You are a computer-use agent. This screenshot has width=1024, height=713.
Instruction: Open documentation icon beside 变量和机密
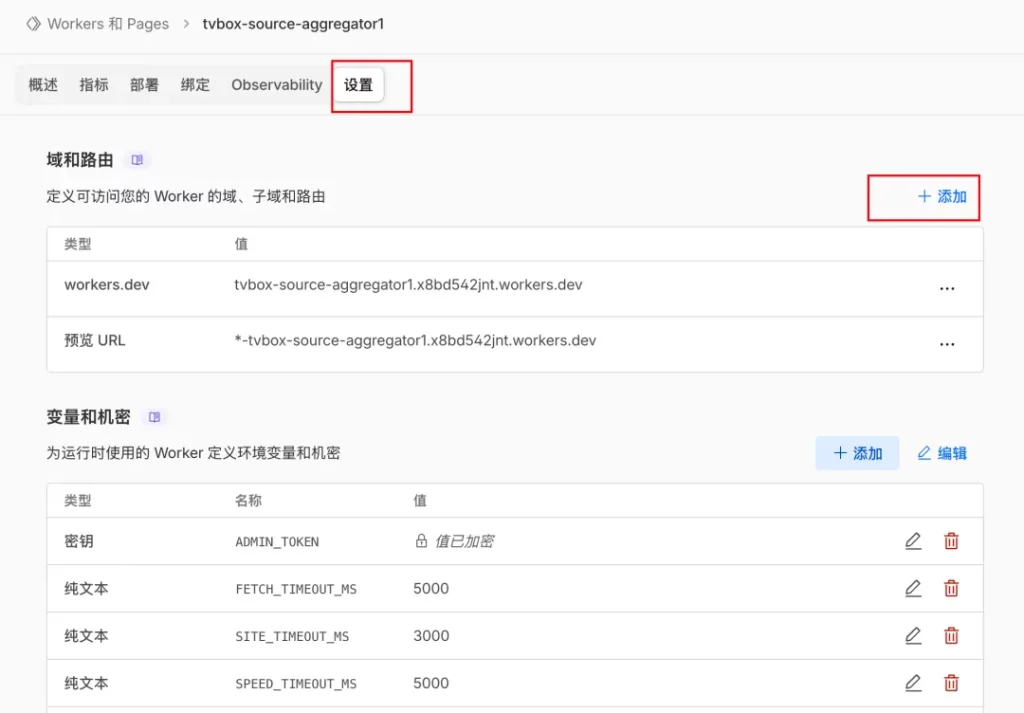tap(154, 417)
